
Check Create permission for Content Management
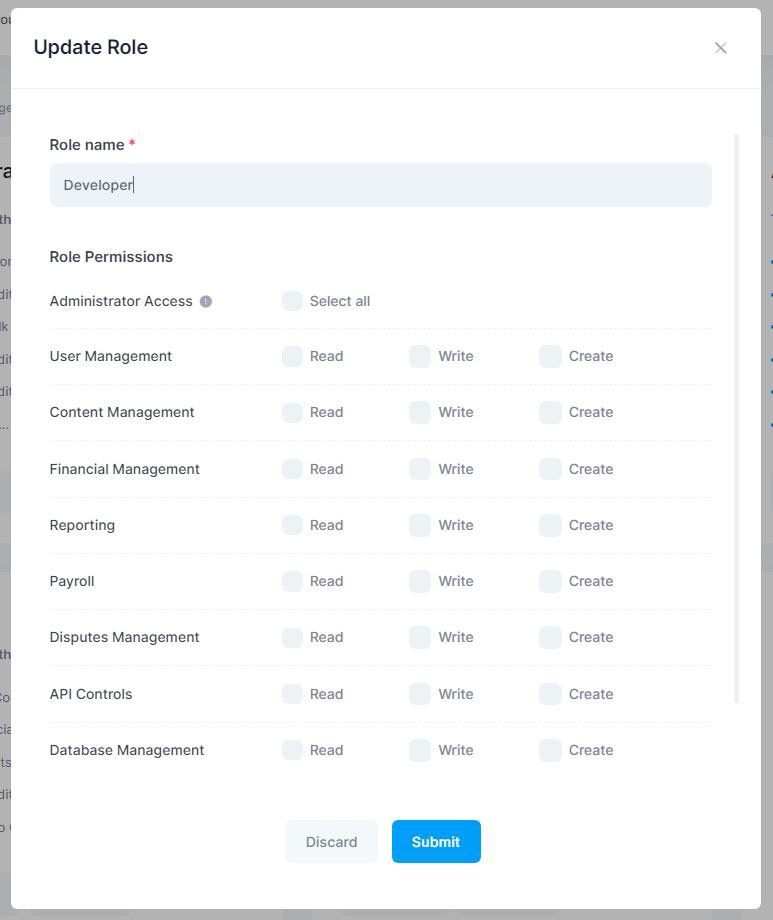(x=550, y=412)
